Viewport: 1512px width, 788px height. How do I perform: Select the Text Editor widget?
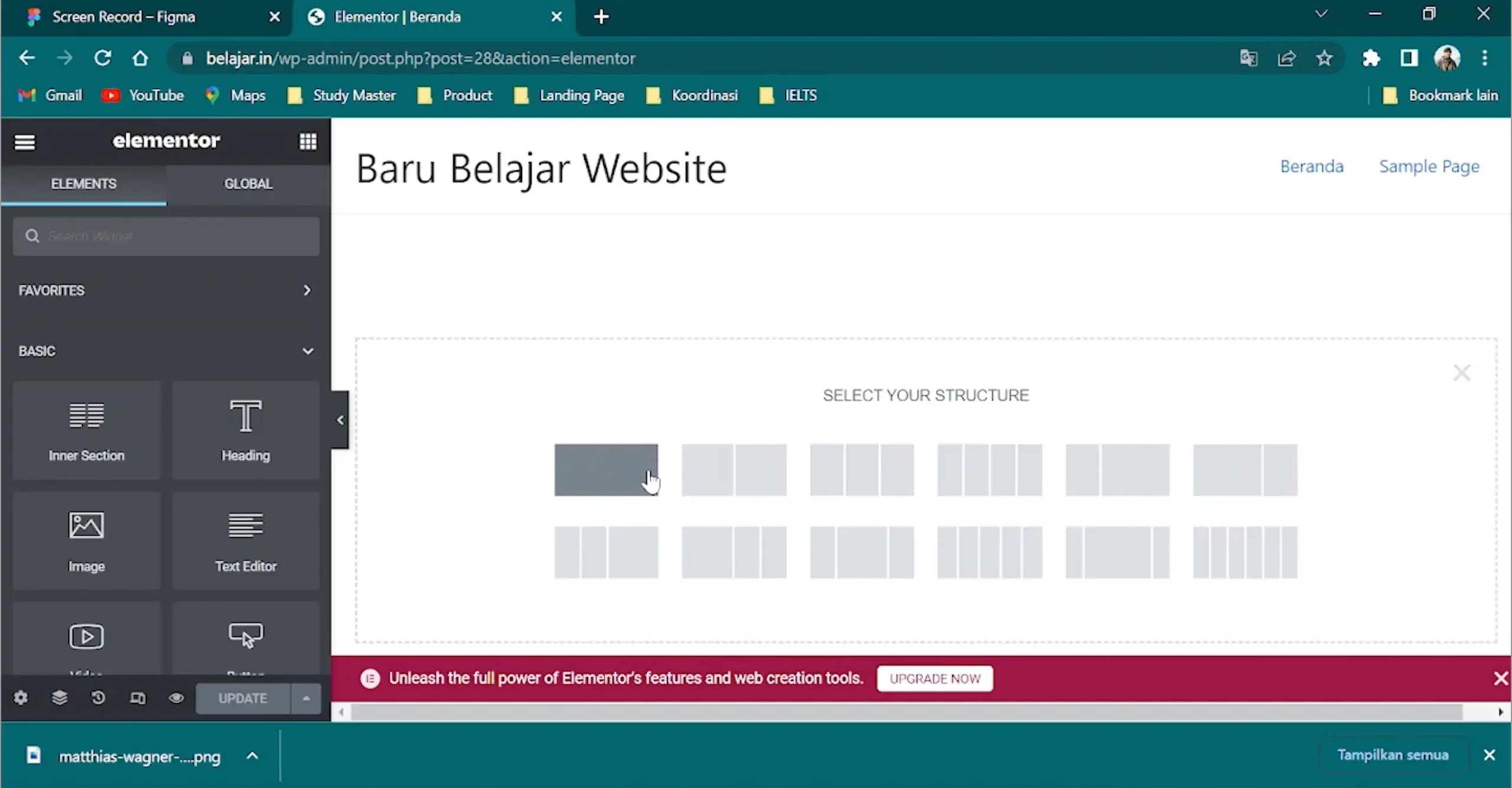[x=246, y=540]
